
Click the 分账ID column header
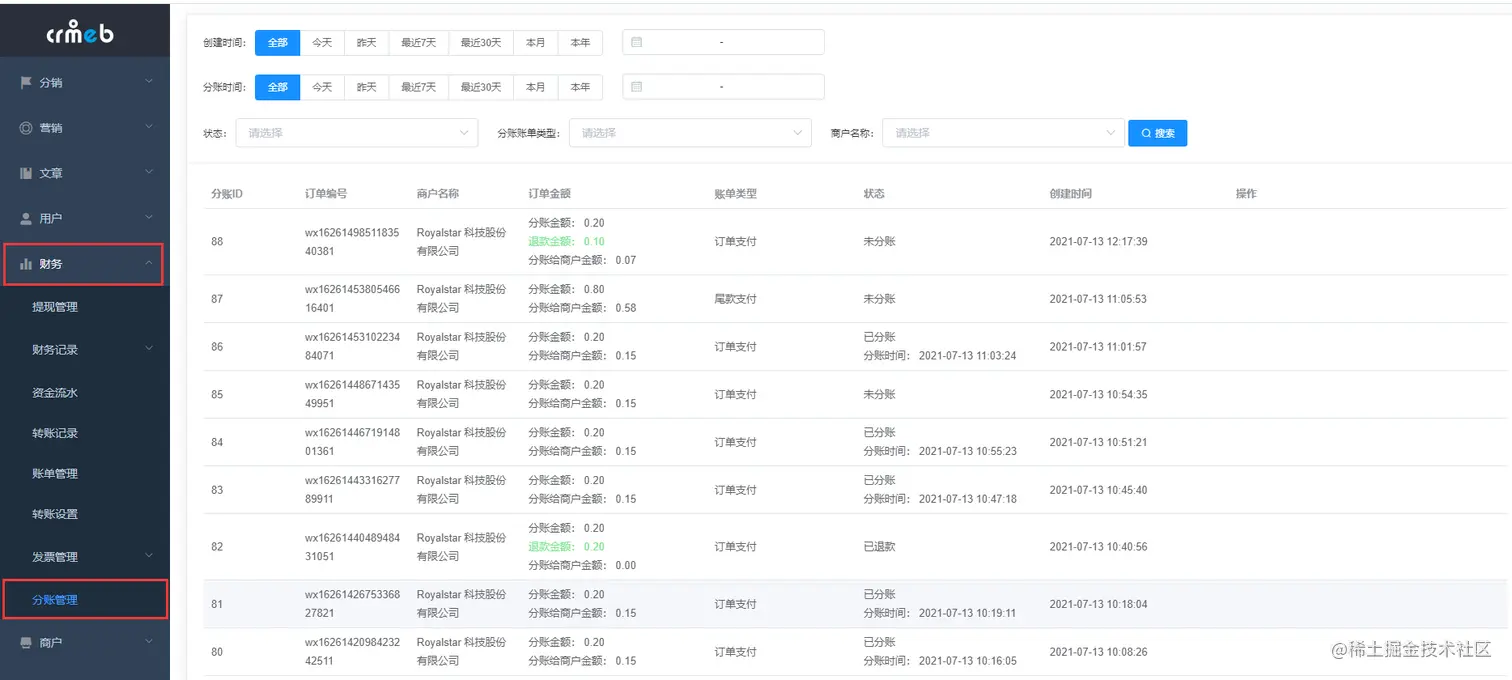click(227, 194)
